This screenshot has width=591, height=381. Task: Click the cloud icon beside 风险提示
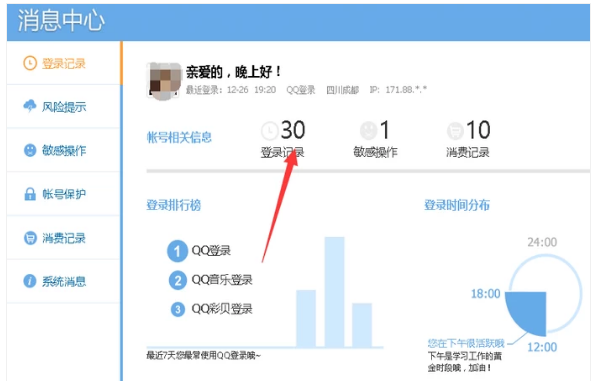pyautogui.click(x=30, y=106)
